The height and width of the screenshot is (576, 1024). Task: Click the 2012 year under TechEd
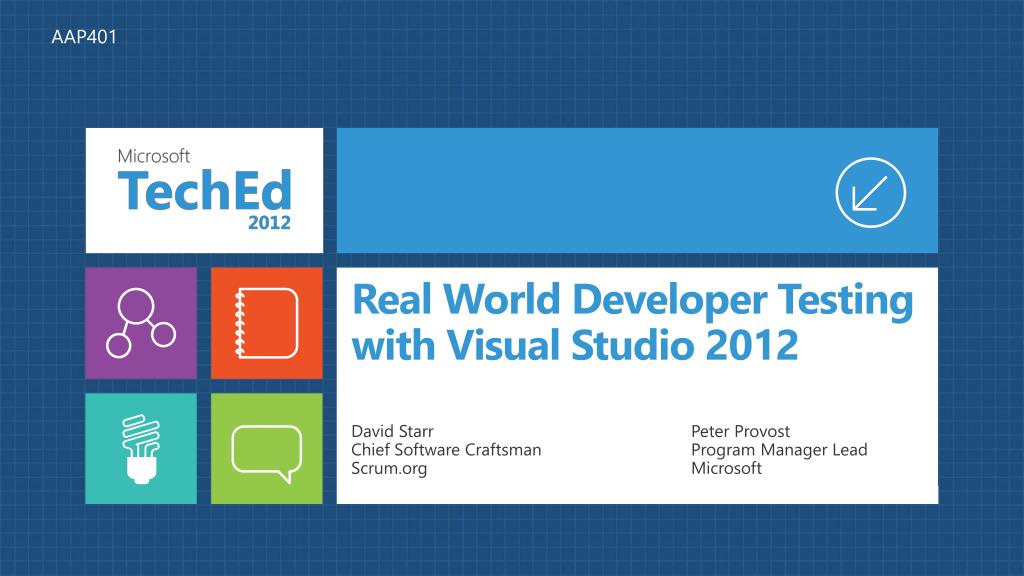pyautogui.click(x=269, y=223)
